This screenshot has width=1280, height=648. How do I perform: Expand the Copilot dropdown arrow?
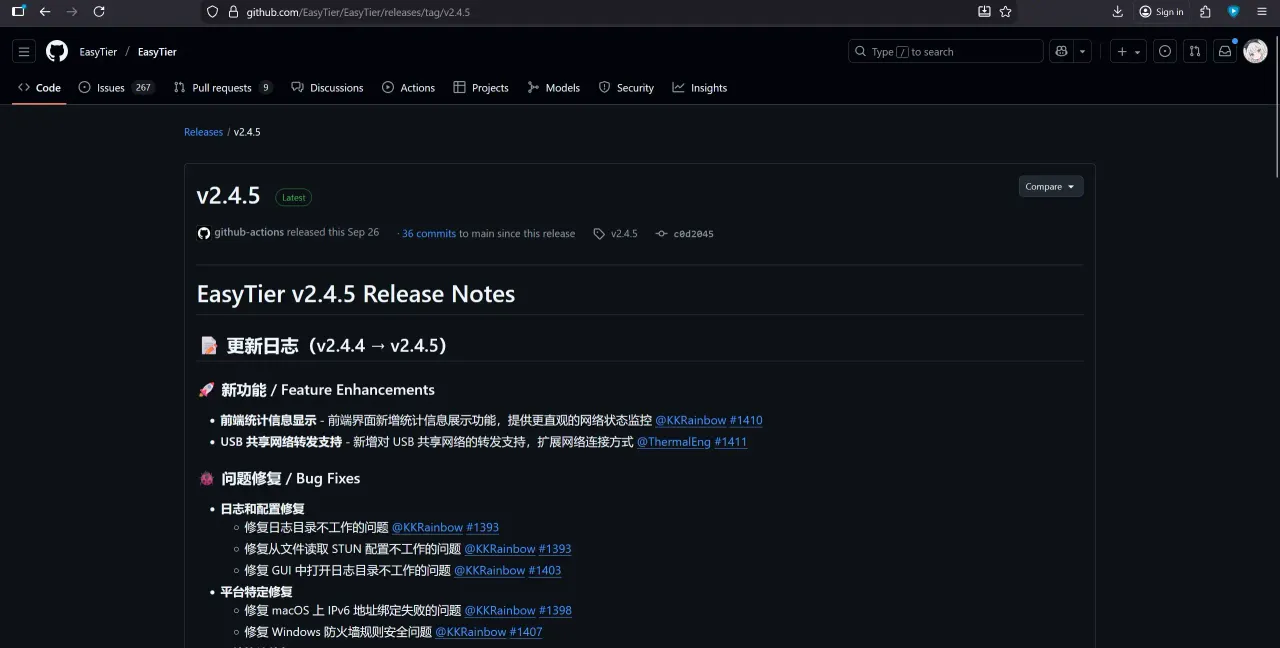1083,51
